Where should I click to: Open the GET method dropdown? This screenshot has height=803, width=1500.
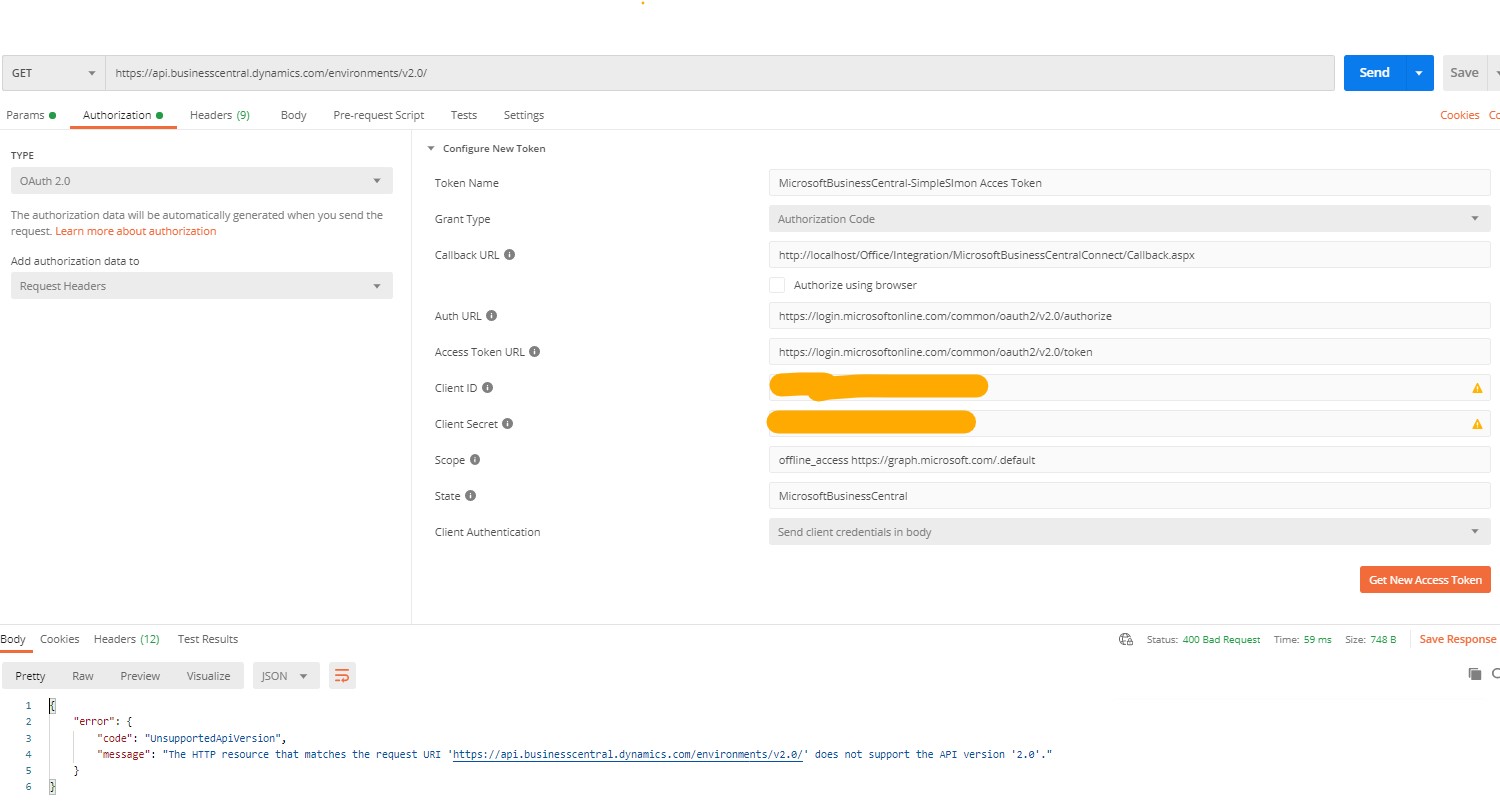point(52,73)
